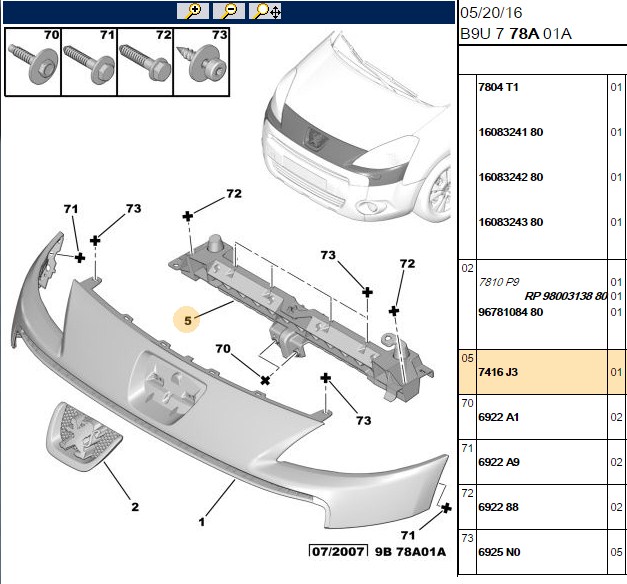
Task: Click italic part number 7810 P9
Action: point(499,282)
